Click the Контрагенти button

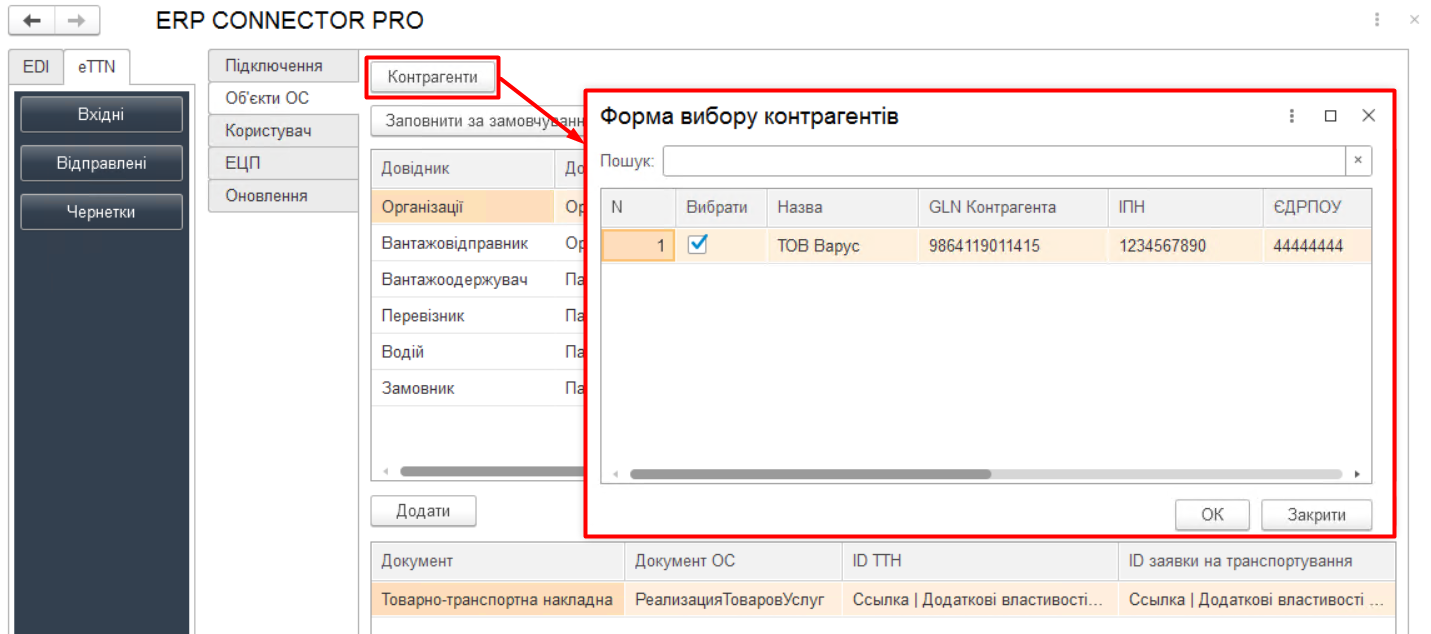coord(432,77)
